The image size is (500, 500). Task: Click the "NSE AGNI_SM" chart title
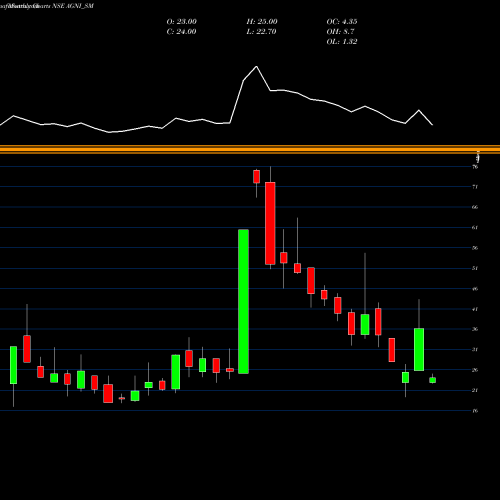[x=73, y=6]
